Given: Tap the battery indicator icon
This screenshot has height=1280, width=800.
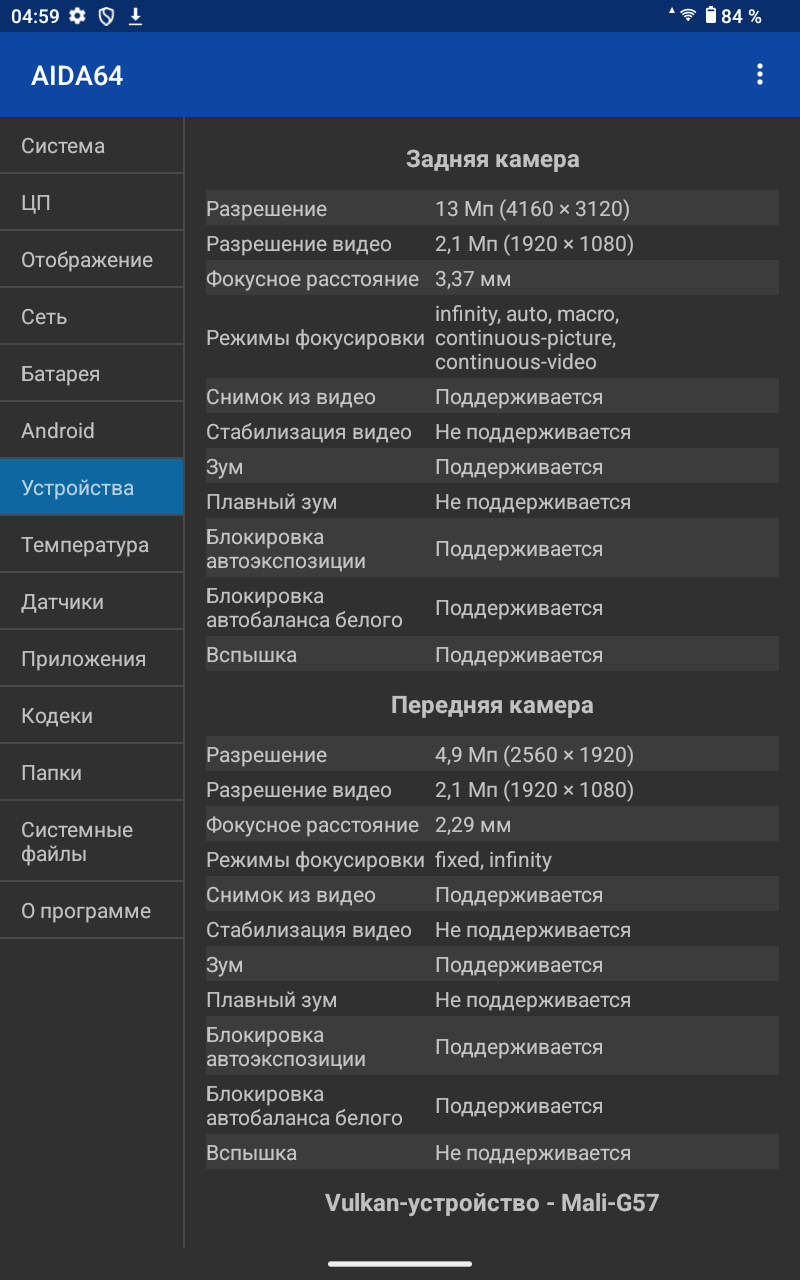Looking at the screenshot, I should click(x=711, y=15).
